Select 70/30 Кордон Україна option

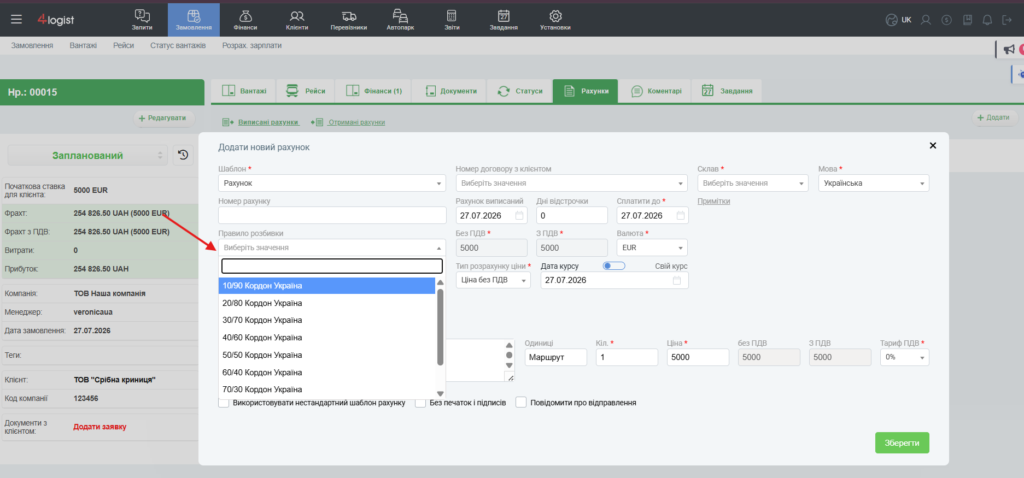(327, 389)
